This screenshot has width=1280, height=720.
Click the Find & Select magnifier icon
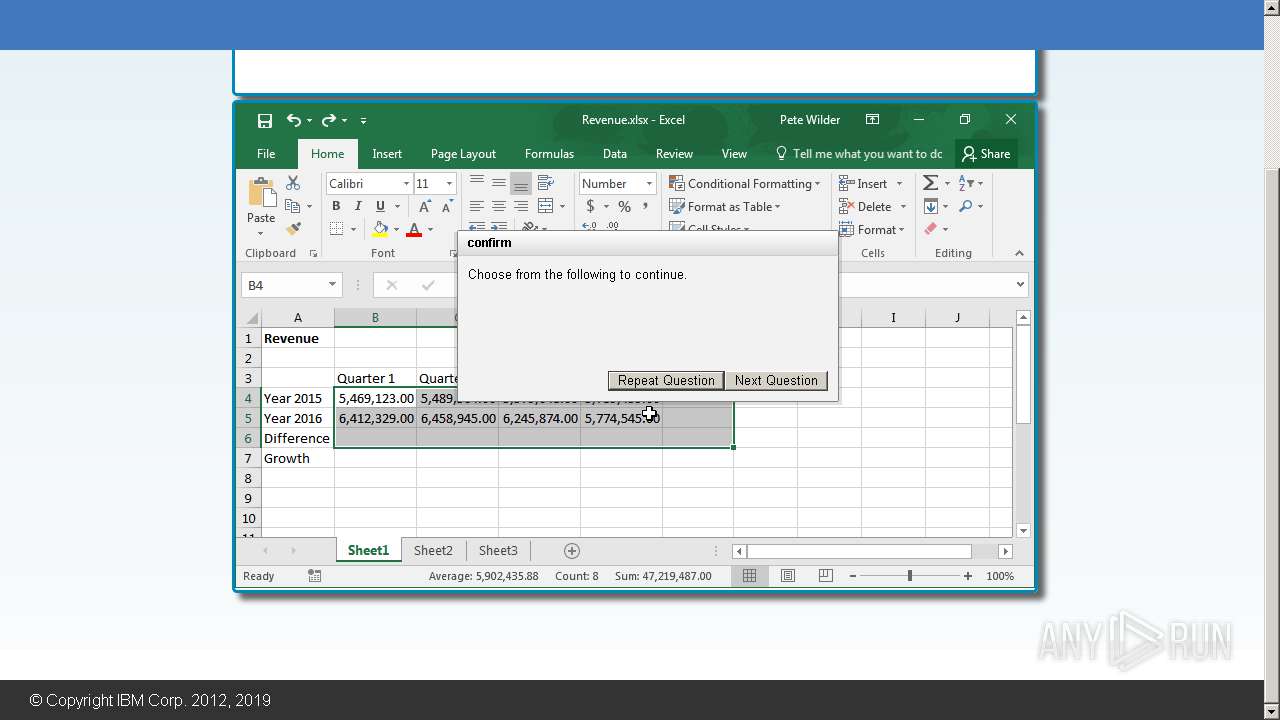pos(966,206)
